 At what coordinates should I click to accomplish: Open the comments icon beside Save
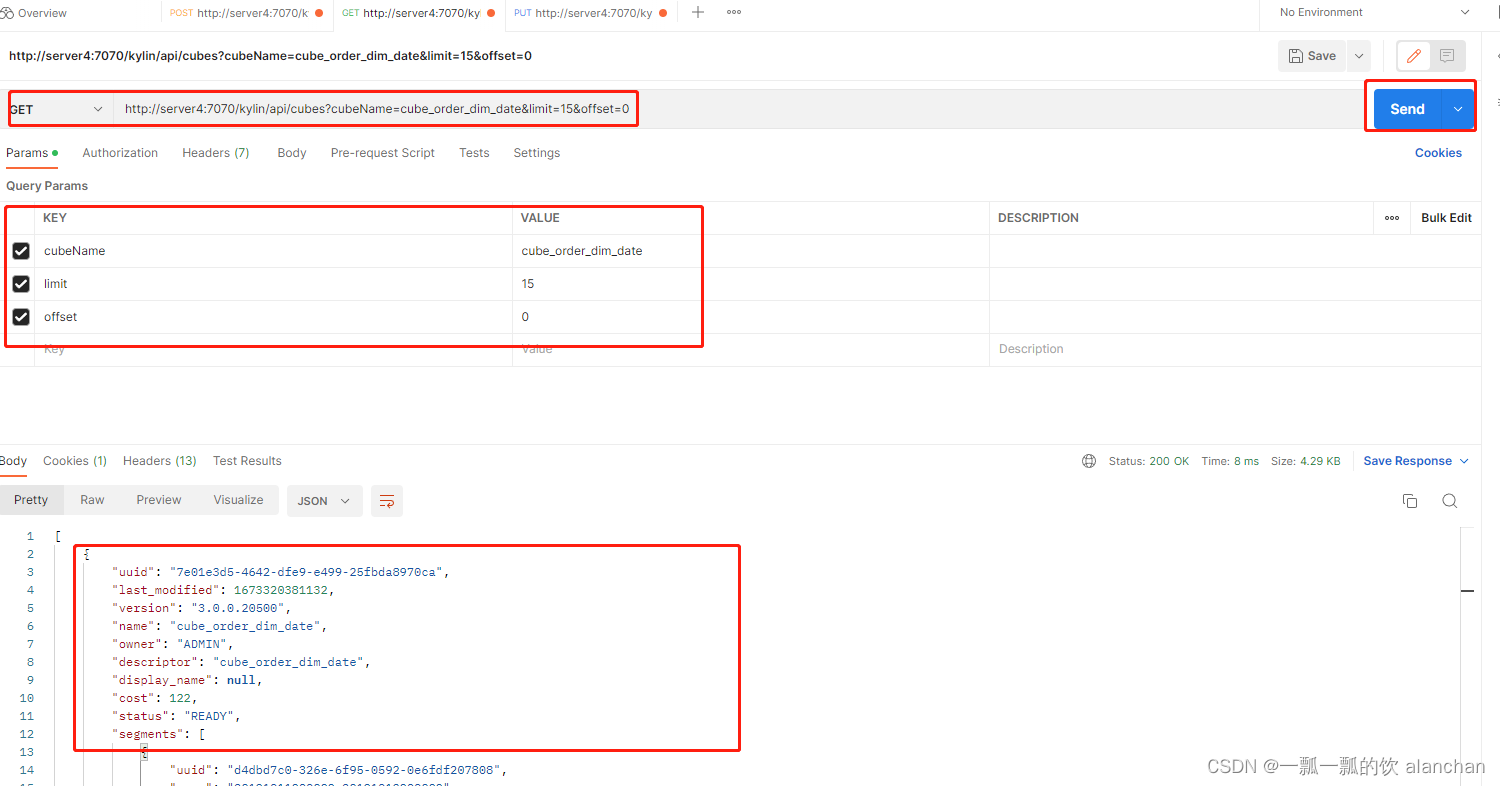click(x=1447, y=56)
